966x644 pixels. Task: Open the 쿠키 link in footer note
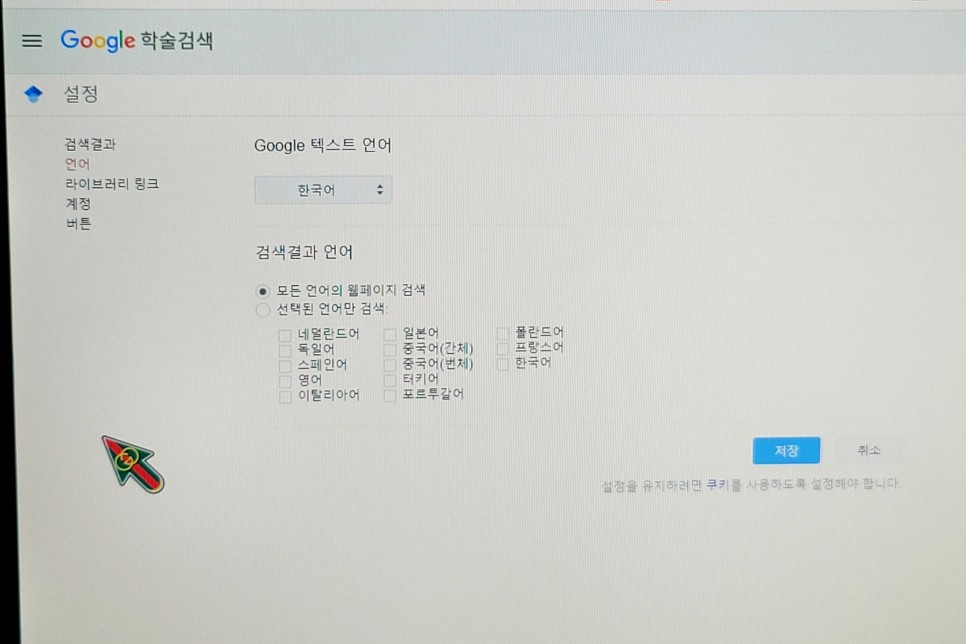[716, 485]
